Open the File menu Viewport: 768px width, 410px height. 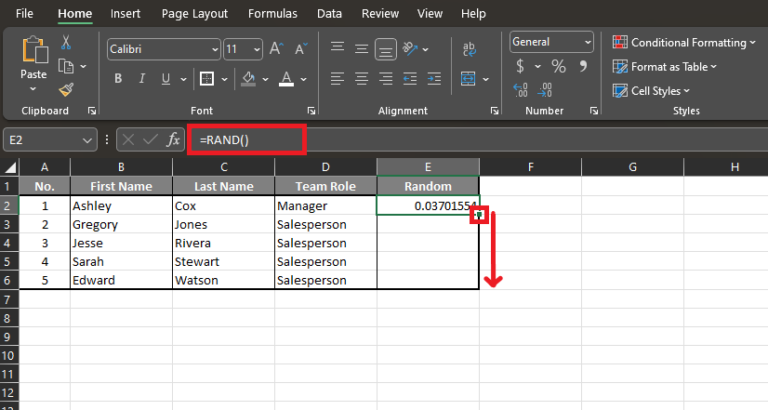point(24,14)
